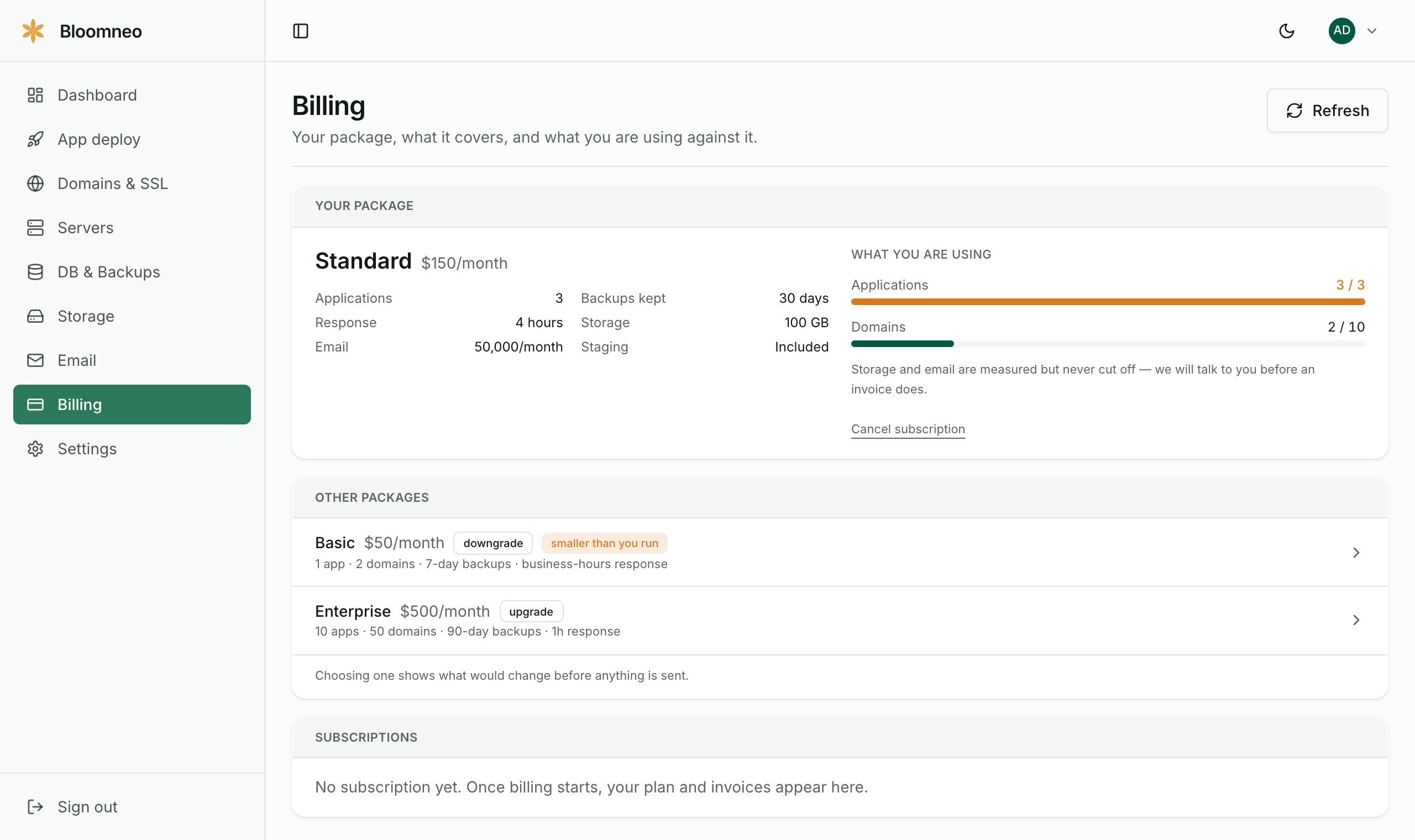Click the Domains & SSL globe icon

[x=35, y=183]
